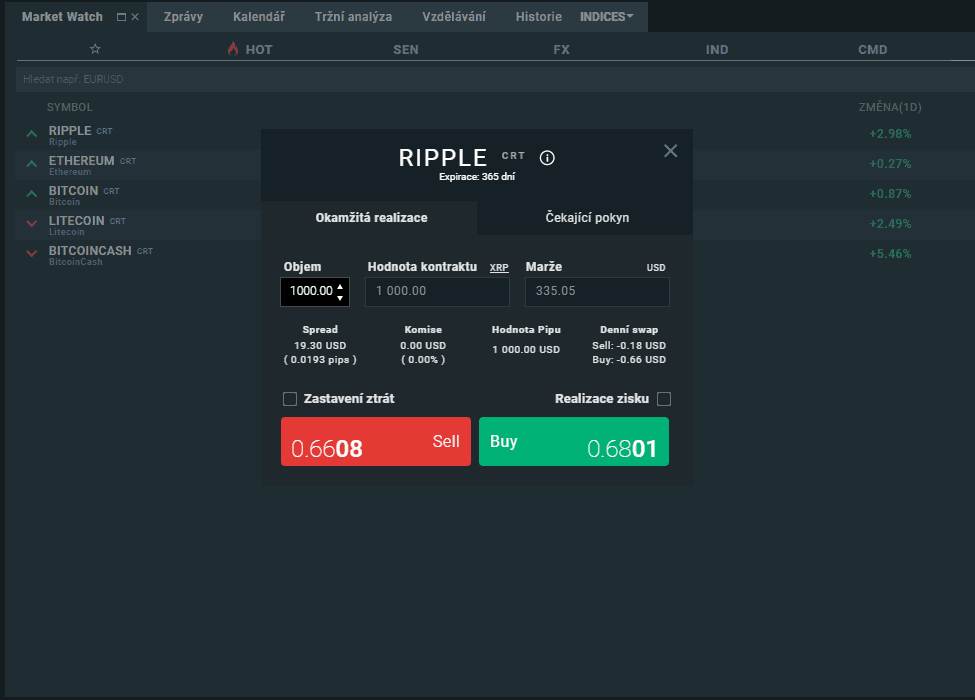Click the Marže value field
Image resolution: width=975 pixels, height=700 pixels.
point(597,292)
